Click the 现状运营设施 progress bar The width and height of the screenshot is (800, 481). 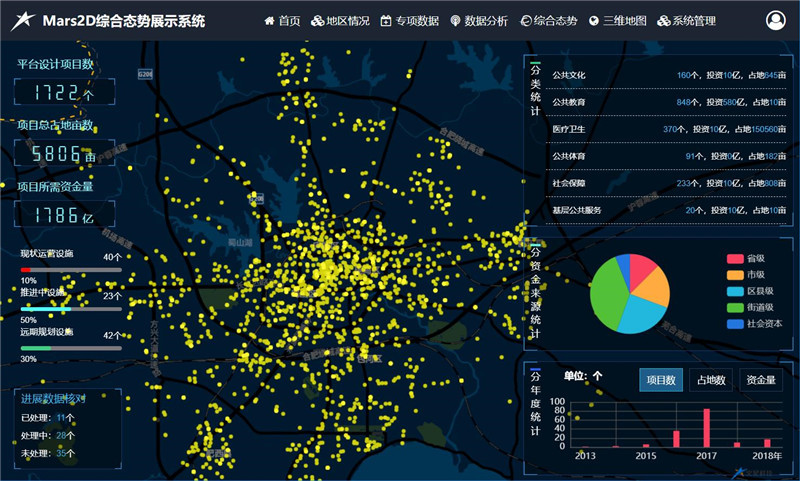tap(71, 270)
